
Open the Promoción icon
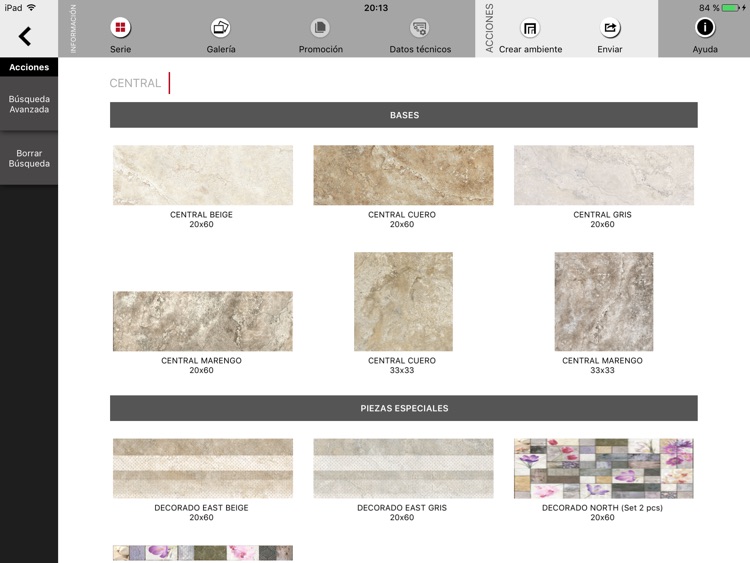[320, 28]
